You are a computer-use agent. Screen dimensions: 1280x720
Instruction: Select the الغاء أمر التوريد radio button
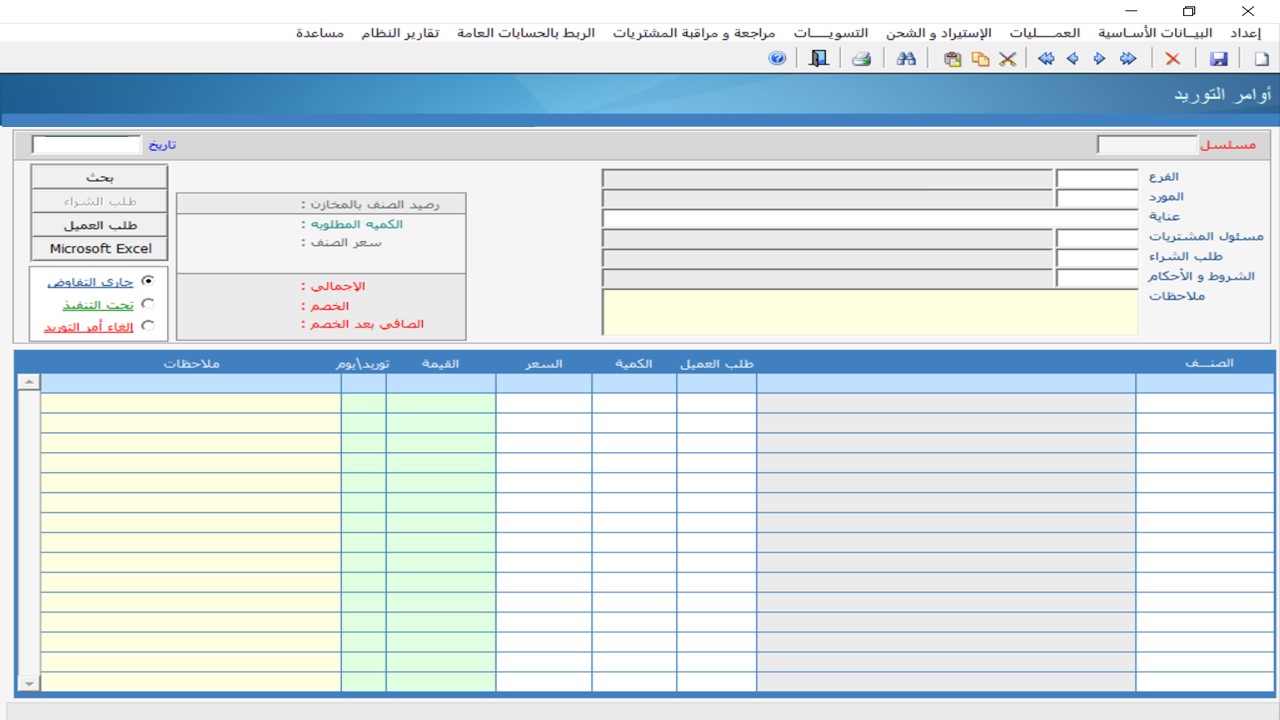(x=148, y=326)
